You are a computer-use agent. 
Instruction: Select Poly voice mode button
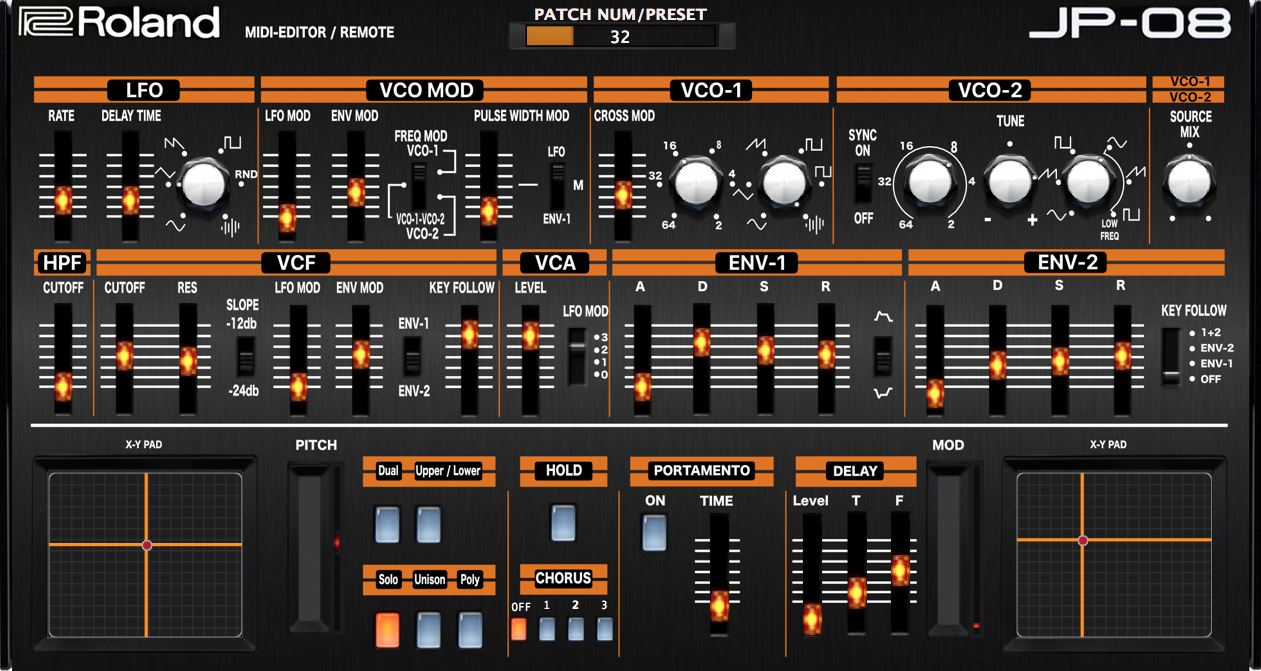click(x=470, y=630)
